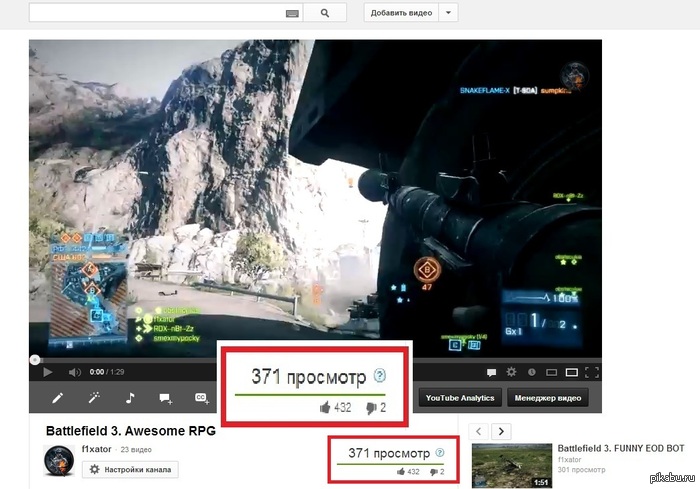Open annotations editor speech bubble plus icon
700x489 pixels.
[166, 398]
